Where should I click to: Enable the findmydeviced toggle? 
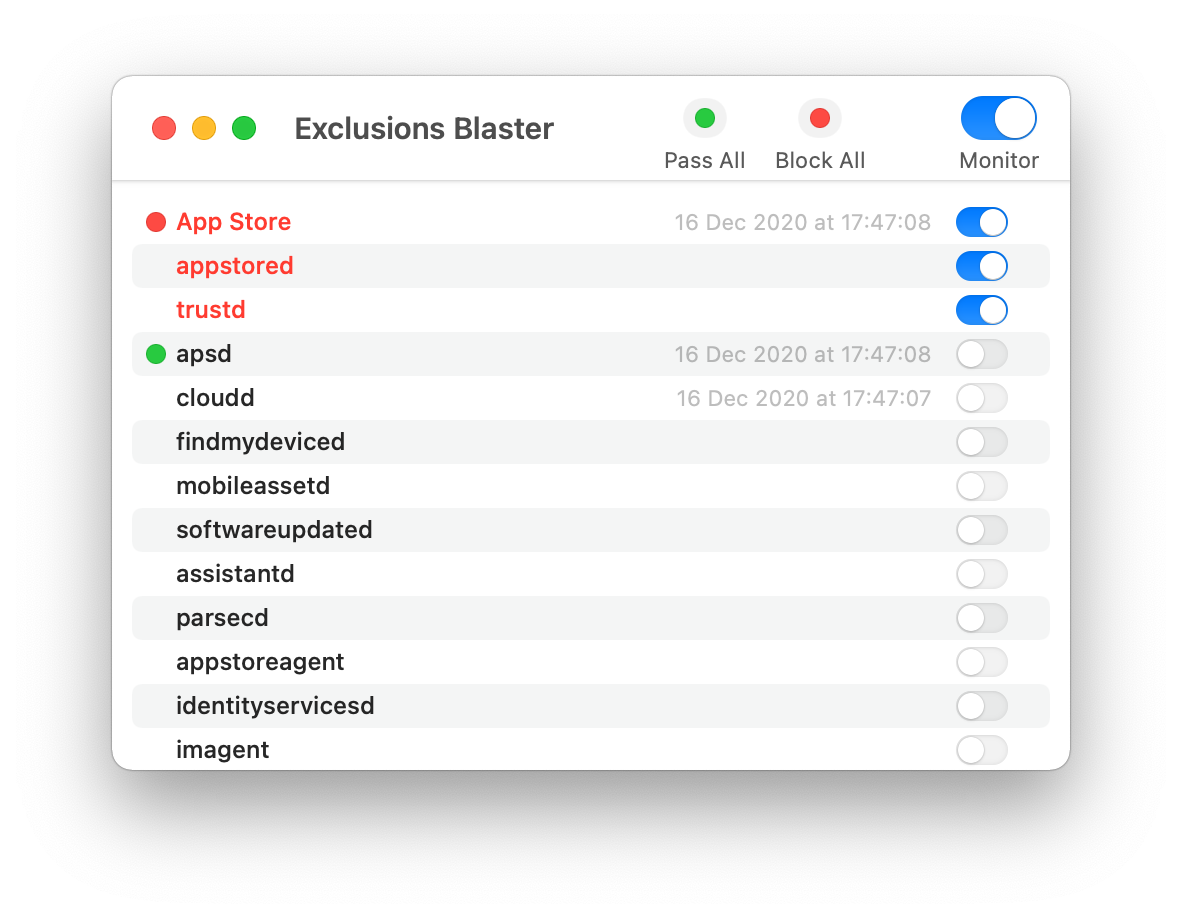981,442
